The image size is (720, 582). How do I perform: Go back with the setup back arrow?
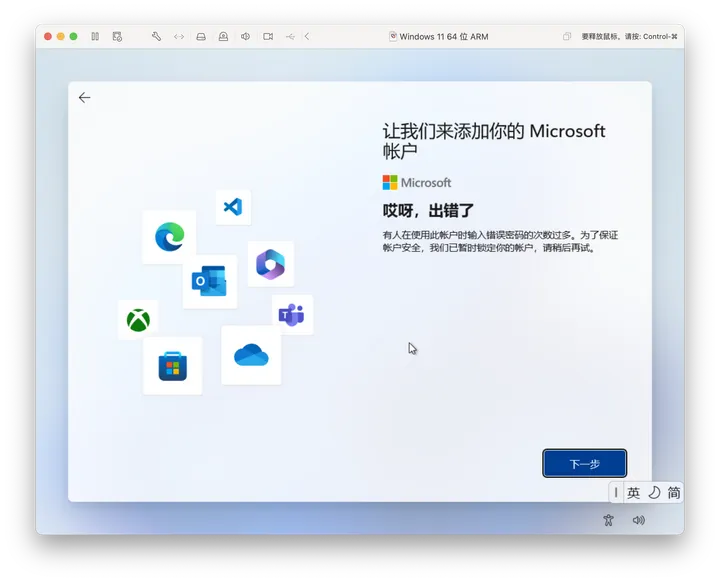pos(84,97)
